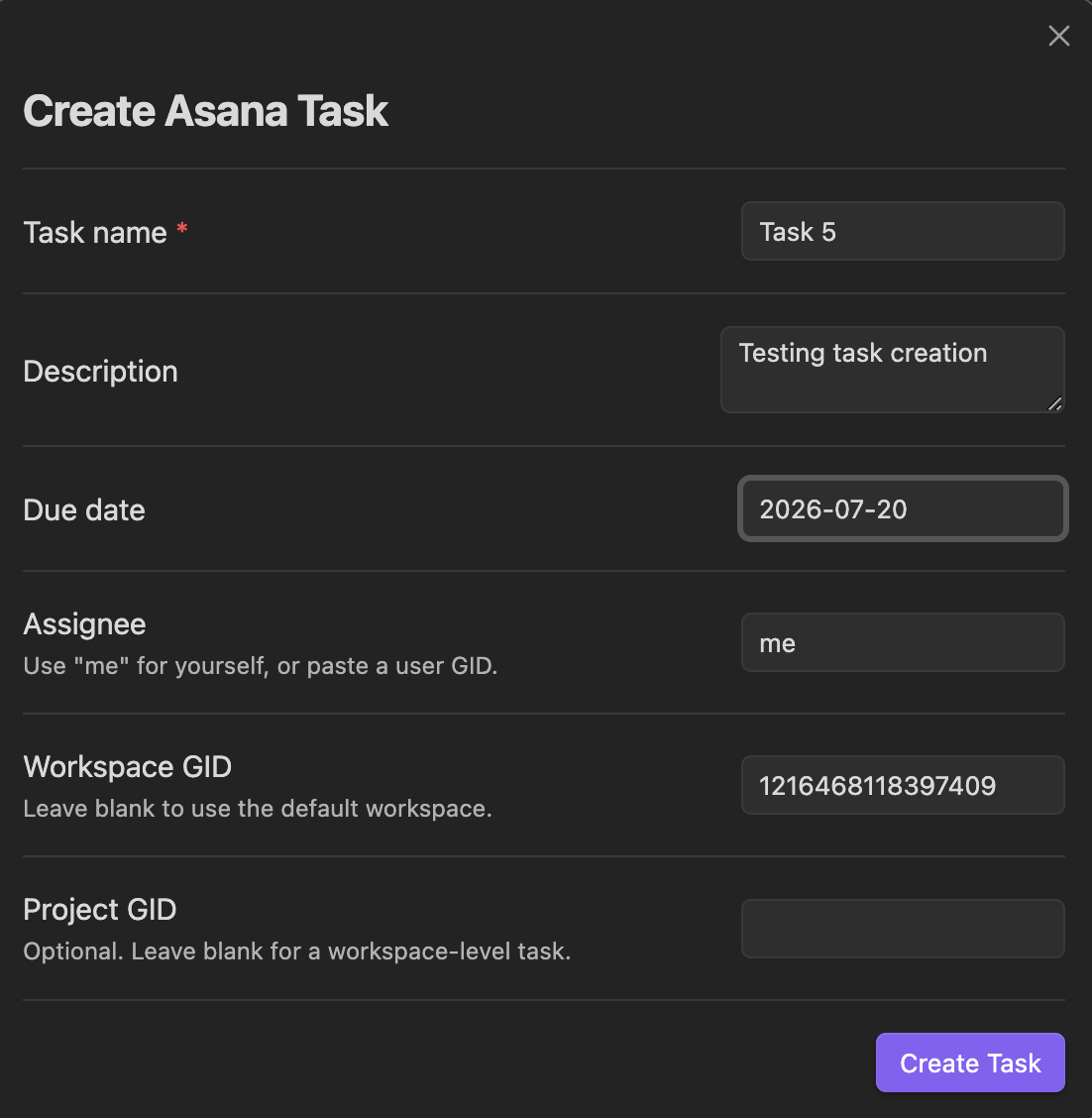Click the Task name input field

click(x=903, y=231)
